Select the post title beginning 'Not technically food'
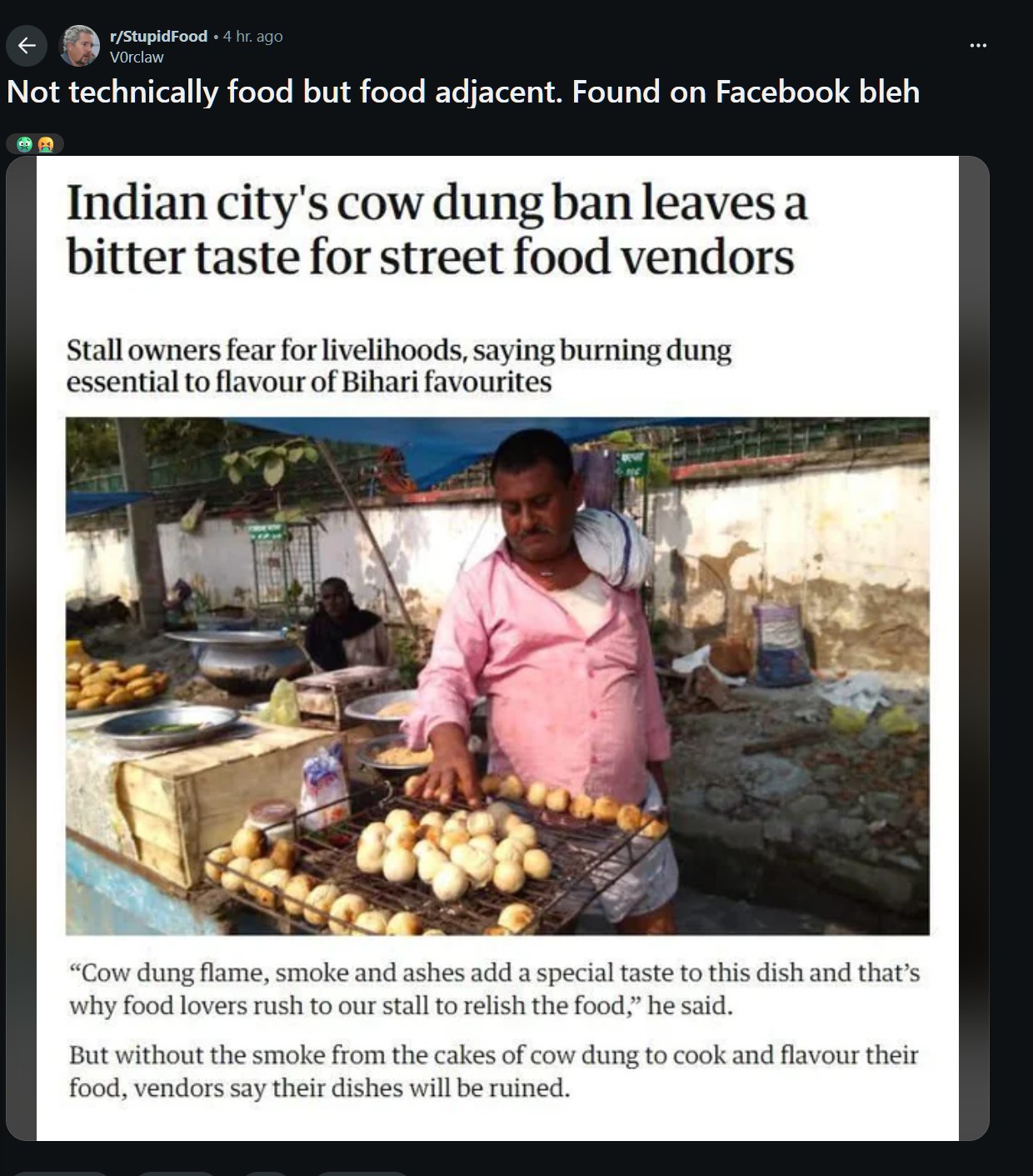The width and height of the screenshot is (1033, 1176). pyautogui.click(x=463, y=92)
